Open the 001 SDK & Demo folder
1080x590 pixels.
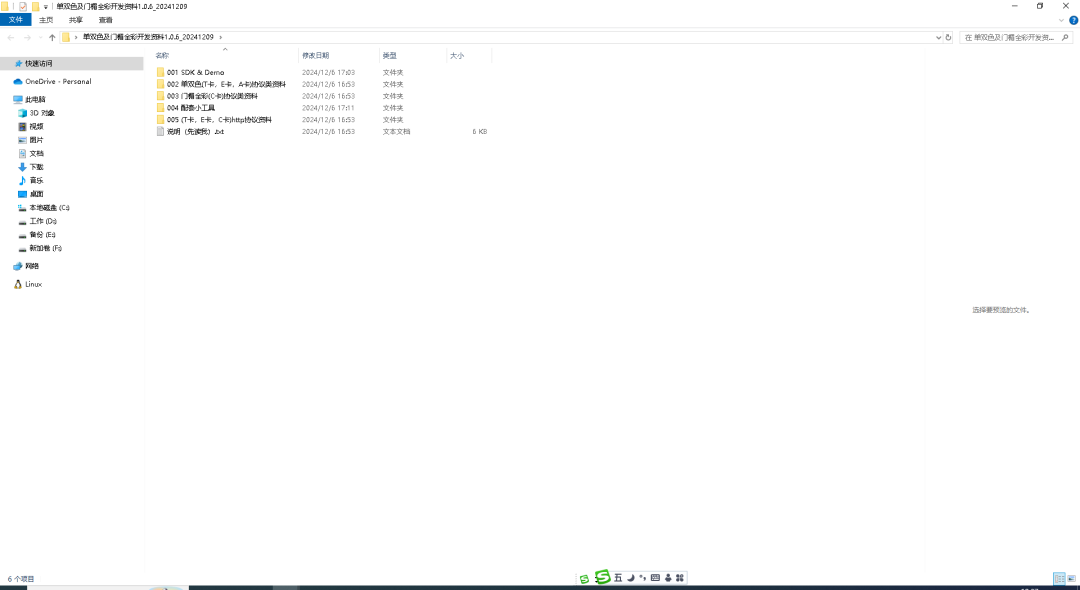coord(195,72)
